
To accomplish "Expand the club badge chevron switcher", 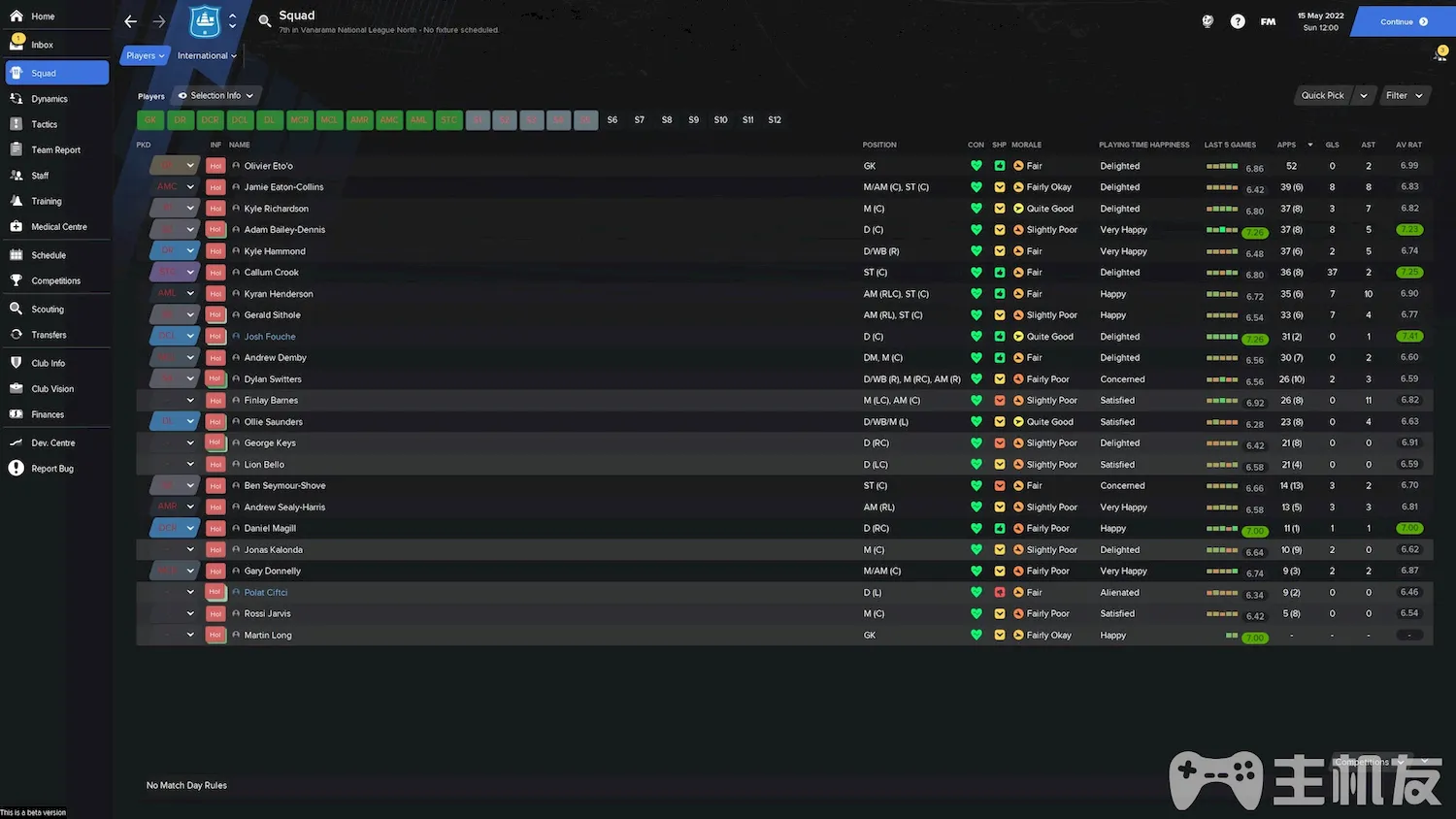I will tap(232, 21).
